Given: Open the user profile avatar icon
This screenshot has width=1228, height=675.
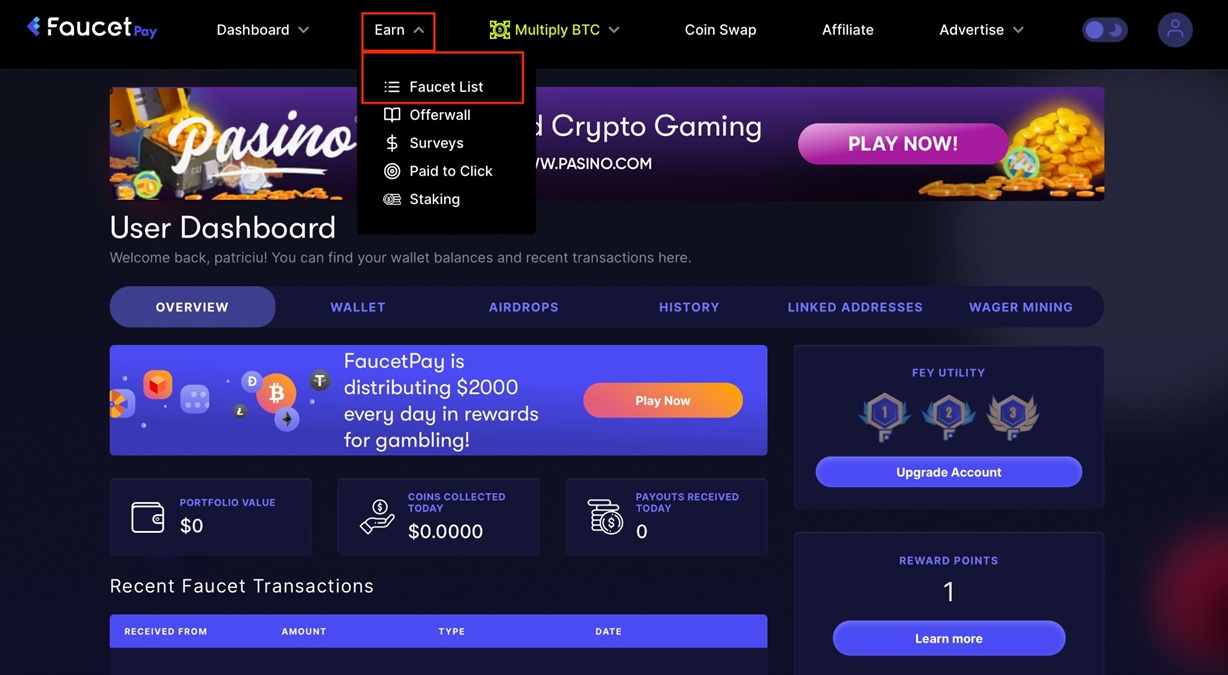Looking at the screenshot, I should pos(1175,30).
